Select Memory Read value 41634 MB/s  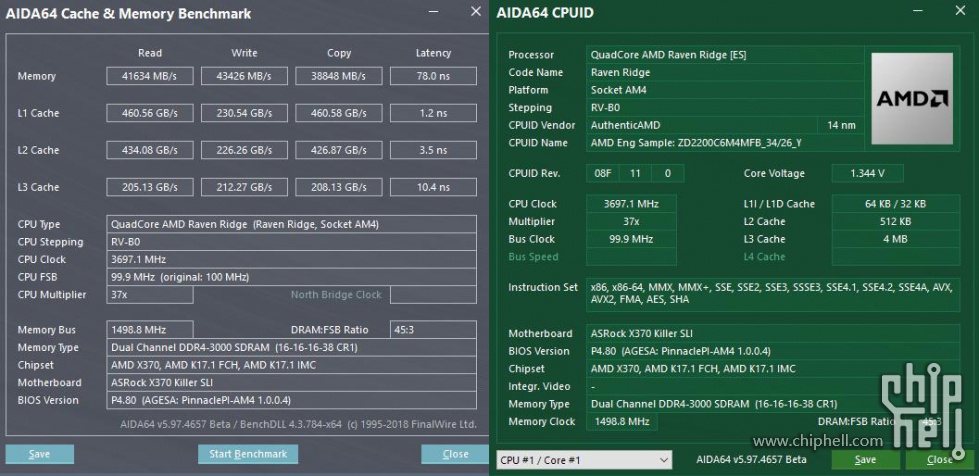click(150, 76)
